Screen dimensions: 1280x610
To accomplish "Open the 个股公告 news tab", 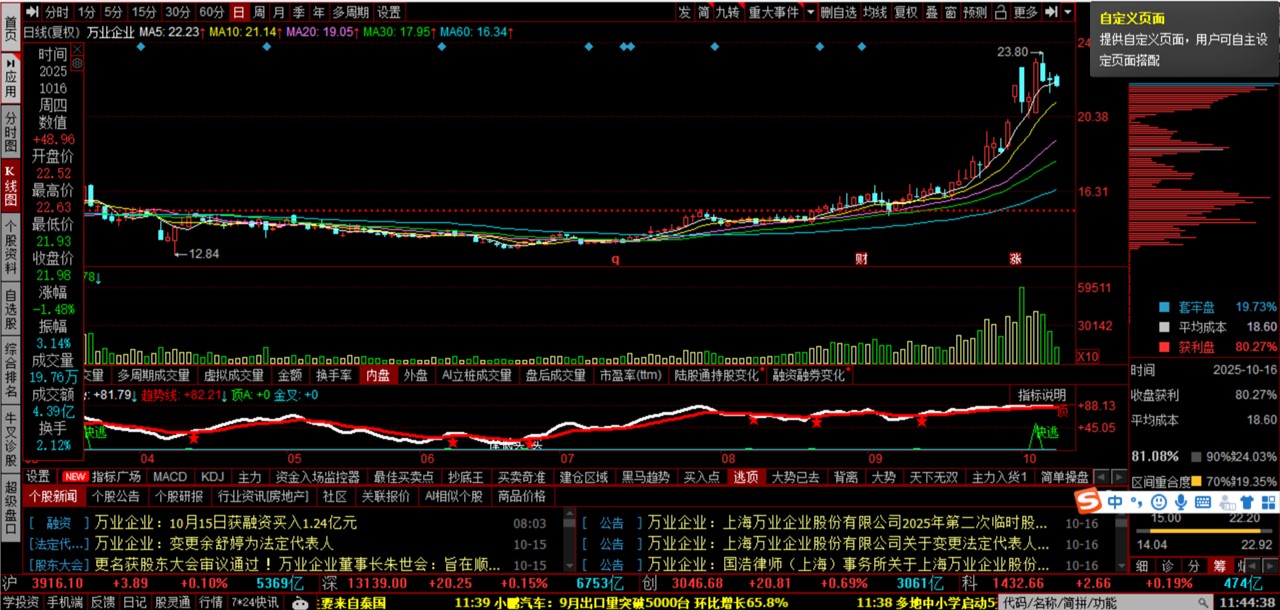I will tap(115, 496).
